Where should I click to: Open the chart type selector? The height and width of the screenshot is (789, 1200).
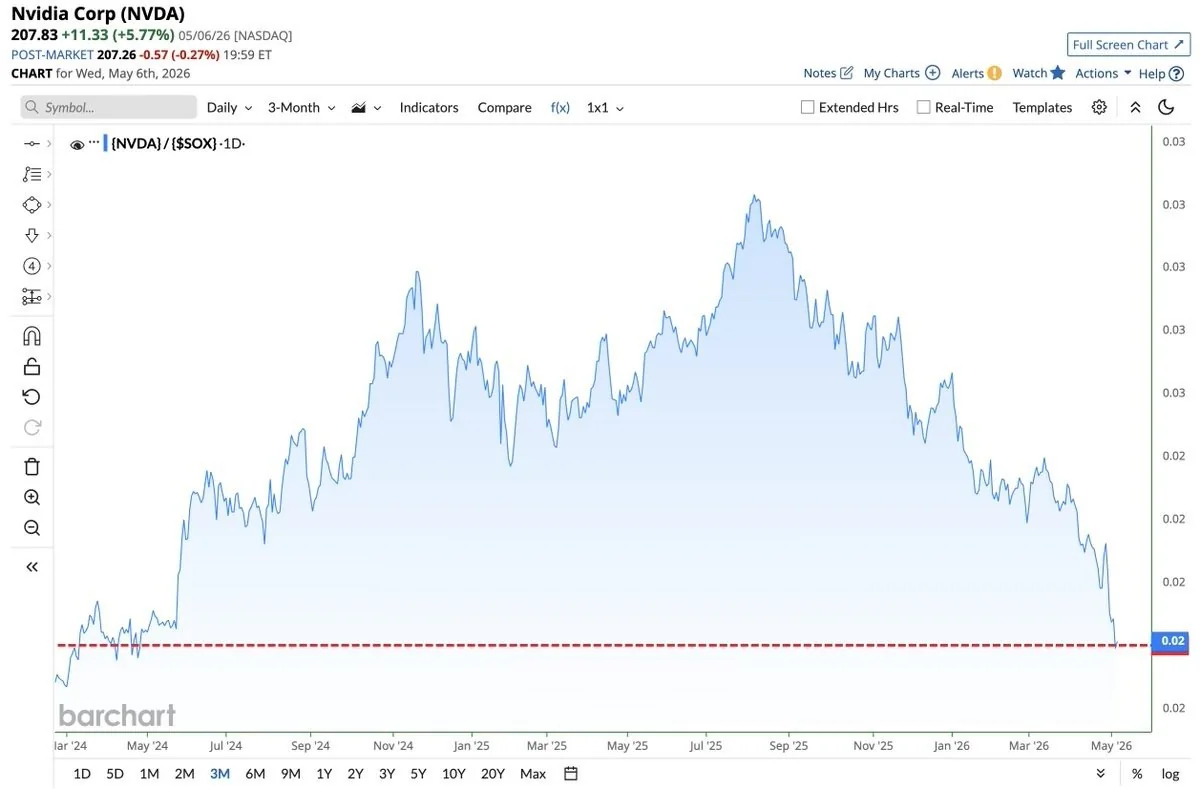tap(366, 107)
